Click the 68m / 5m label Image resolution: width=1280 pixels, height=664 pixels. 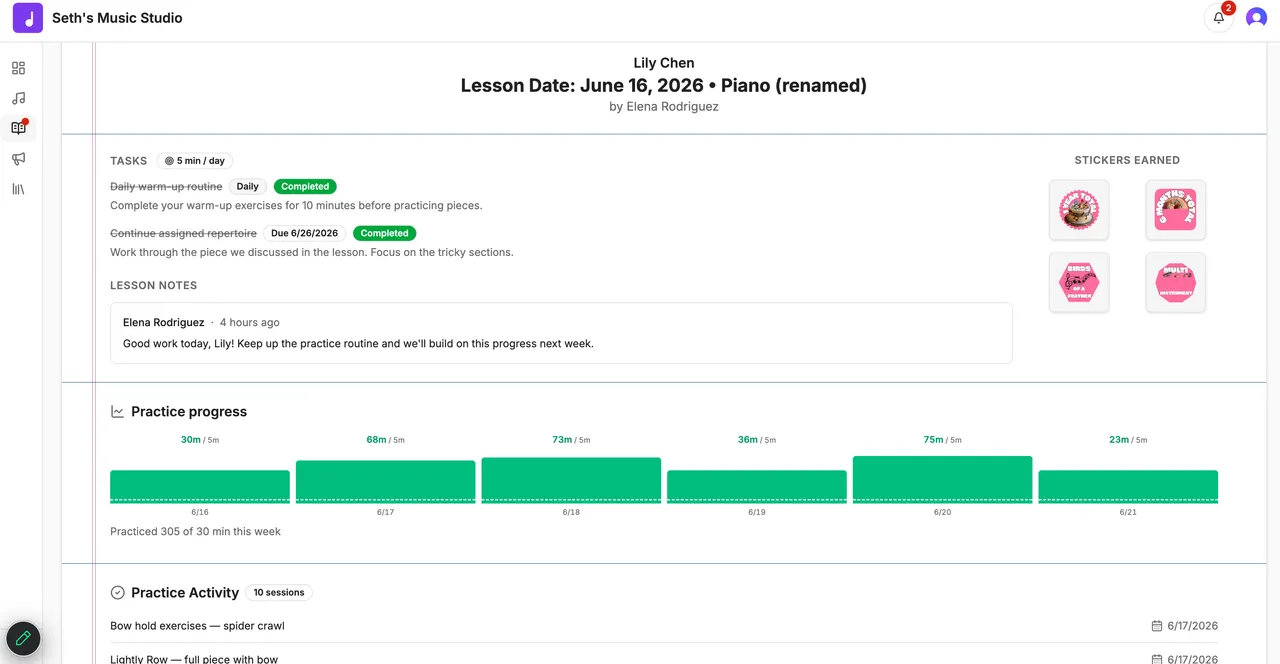386,439
